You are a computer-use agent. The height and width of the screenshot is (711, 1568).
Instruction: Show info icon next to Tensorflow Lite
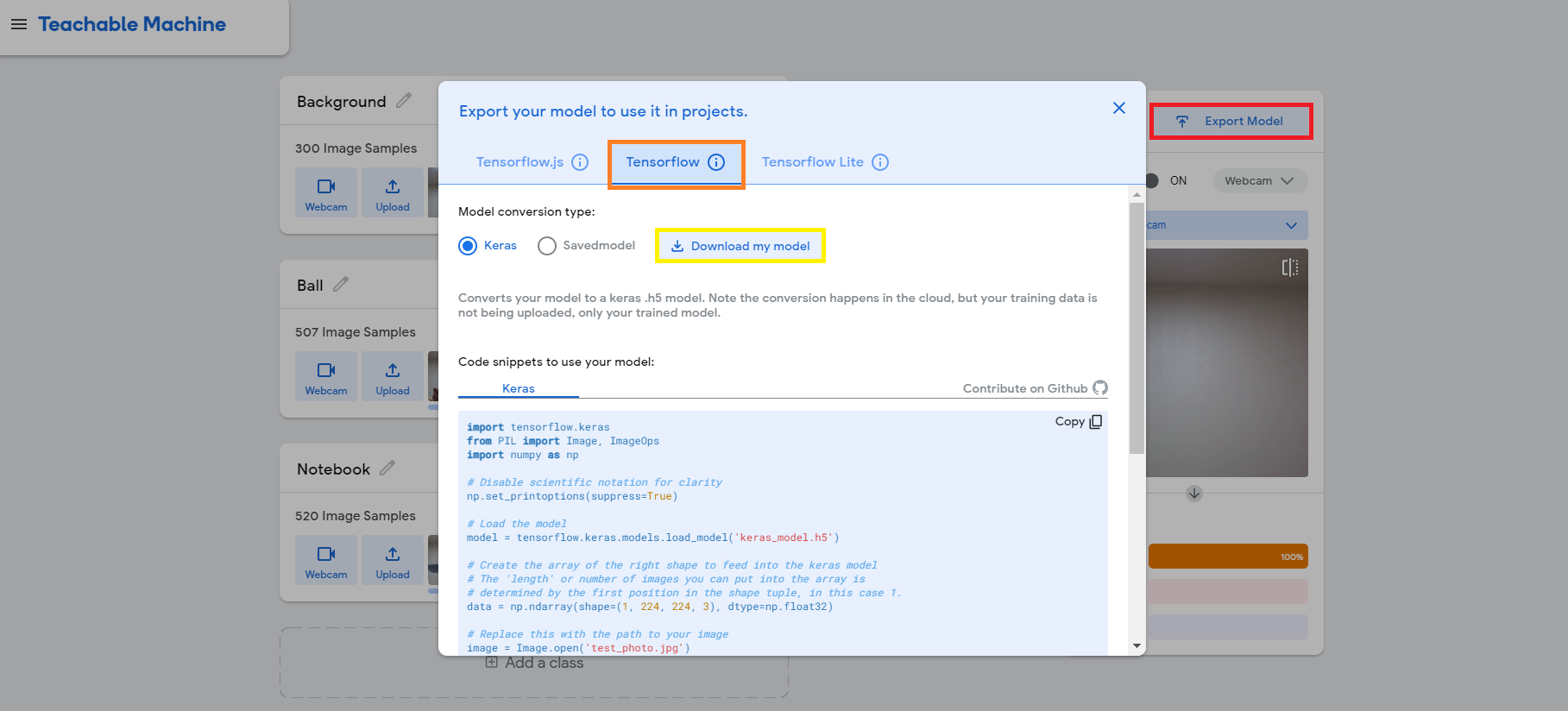tap(880, 162)
